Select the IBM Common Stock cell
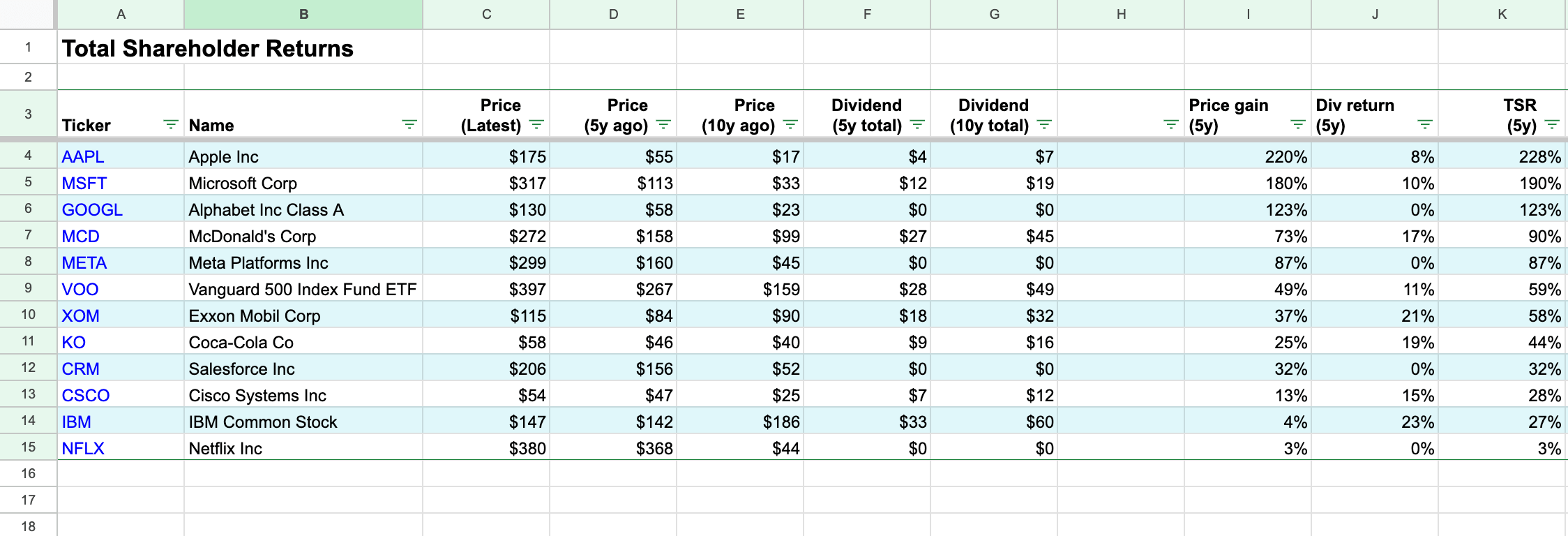The height and width of the screenshot is (536, 1568). click(x=303, y=422)
